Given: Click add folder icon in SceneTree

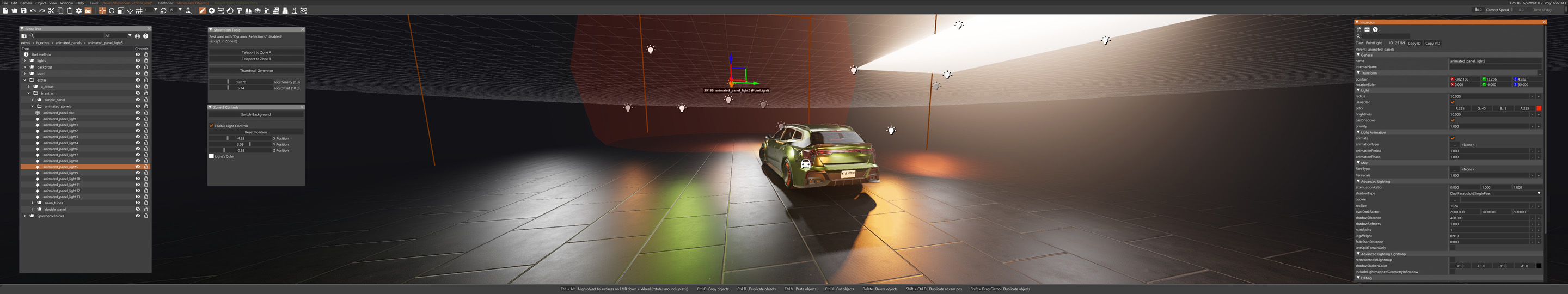Looking at the screenshot, I should click(x=24, y=36).
